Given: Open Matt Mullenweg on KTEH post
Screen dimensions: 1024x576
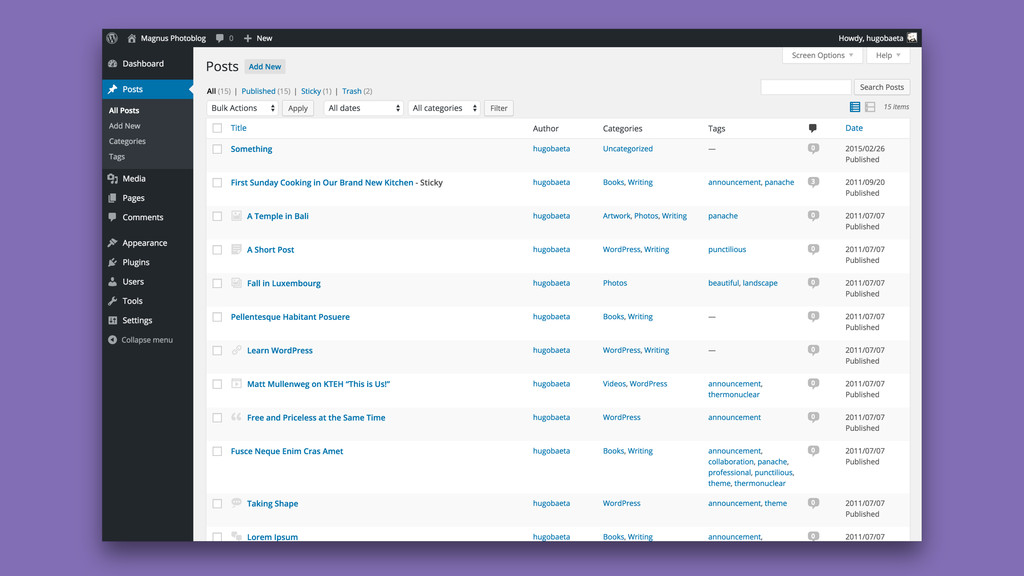Looking at the screenshot, I should click(x=318, y=384).
